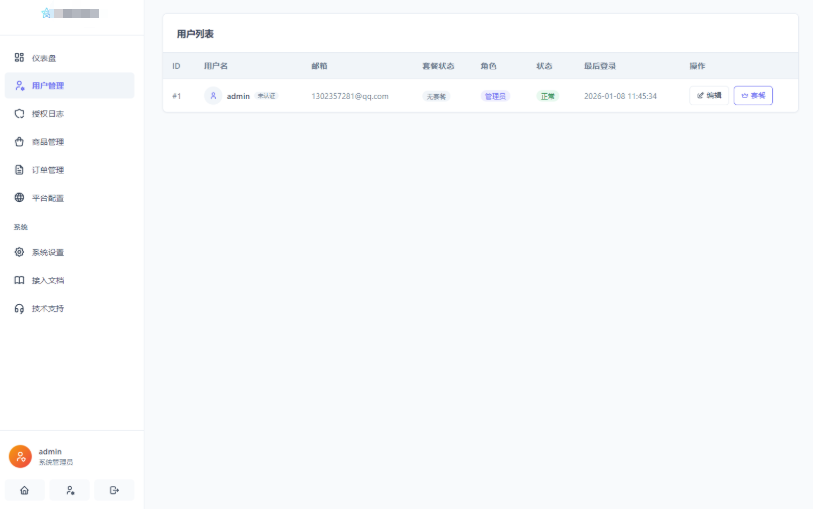Screen dimensions: 813x517
Task: Click the orange admin avatar in sidebar footer
Action: 20,456
